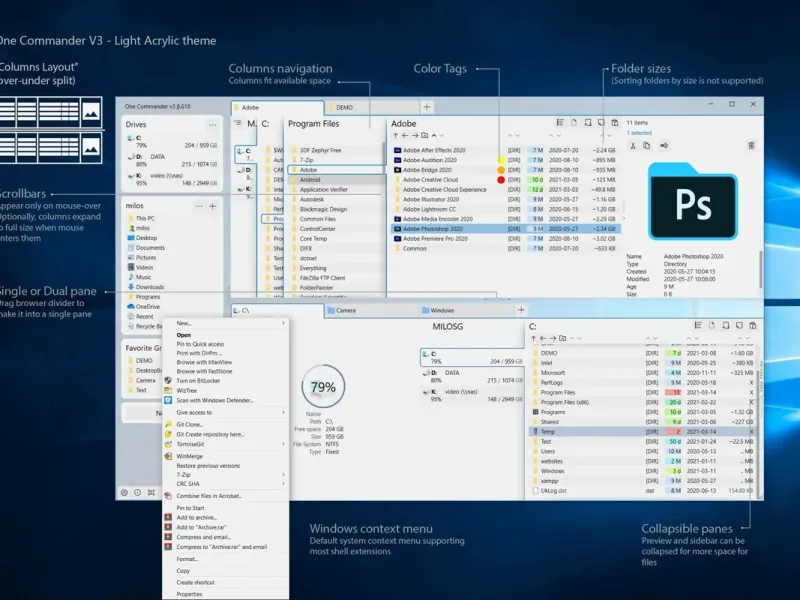Switch to the DEMO tab
Image resolution: width=800 pixels, height=600 pixels.
coord(371,108)
